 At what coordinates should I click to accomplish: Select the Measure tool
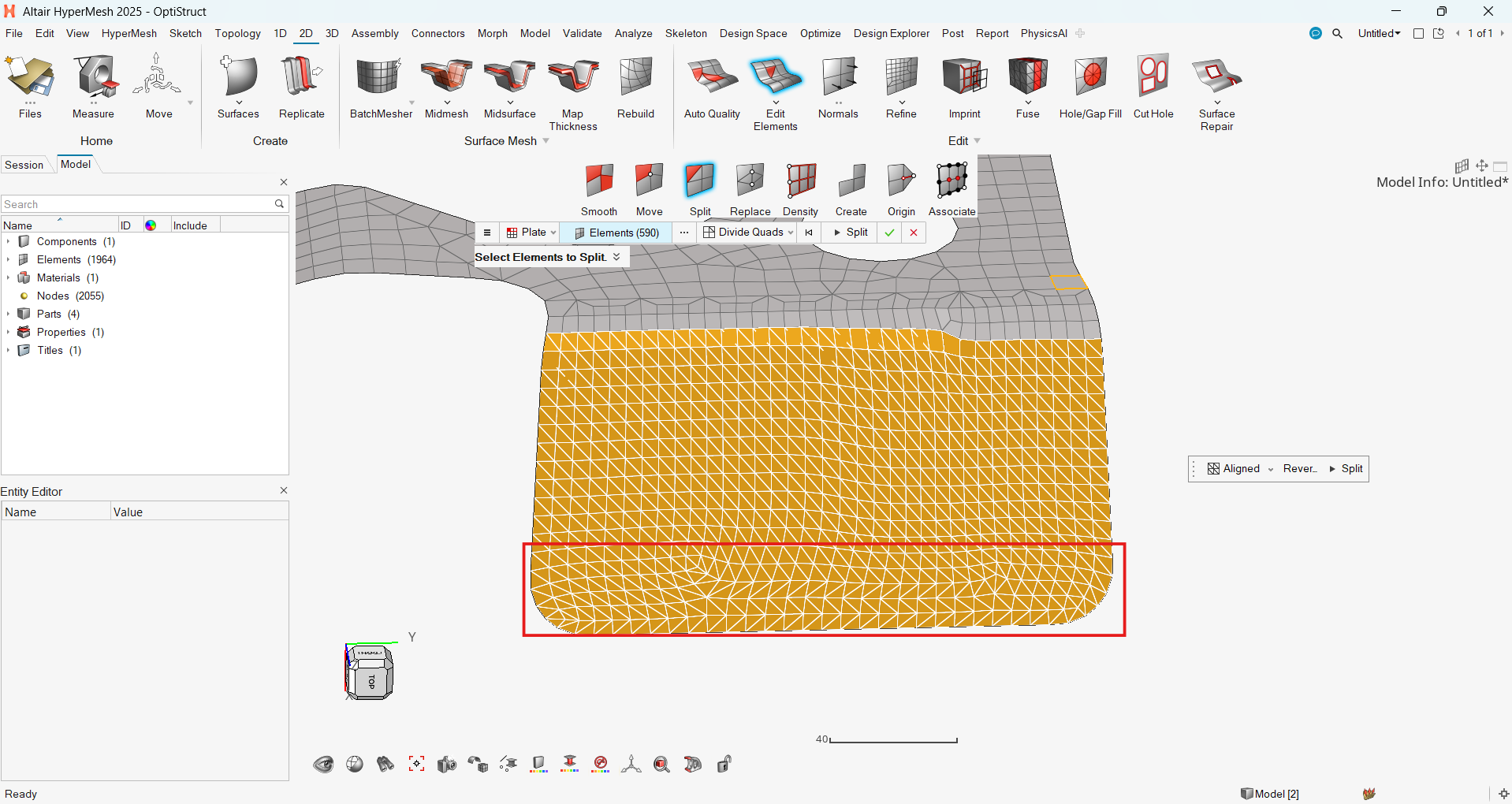(93, 87)
